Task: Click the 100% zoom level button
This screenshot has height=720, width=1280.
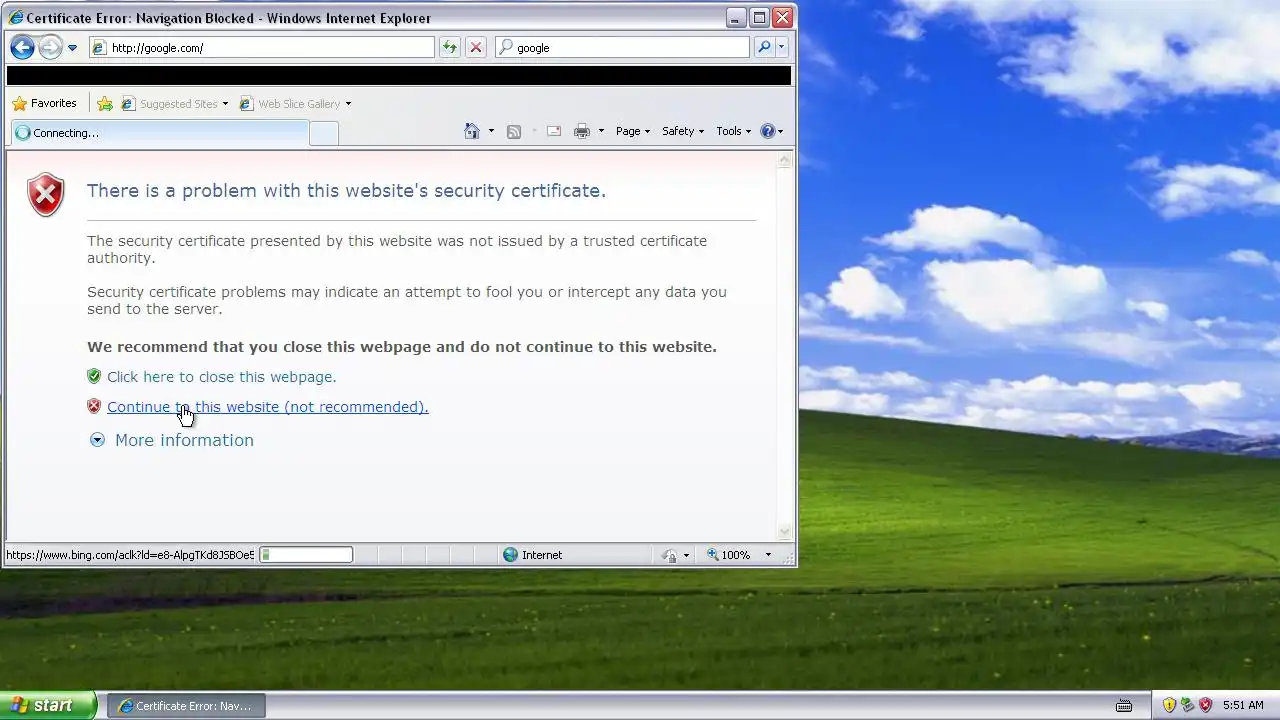Action: pos(729,555)
